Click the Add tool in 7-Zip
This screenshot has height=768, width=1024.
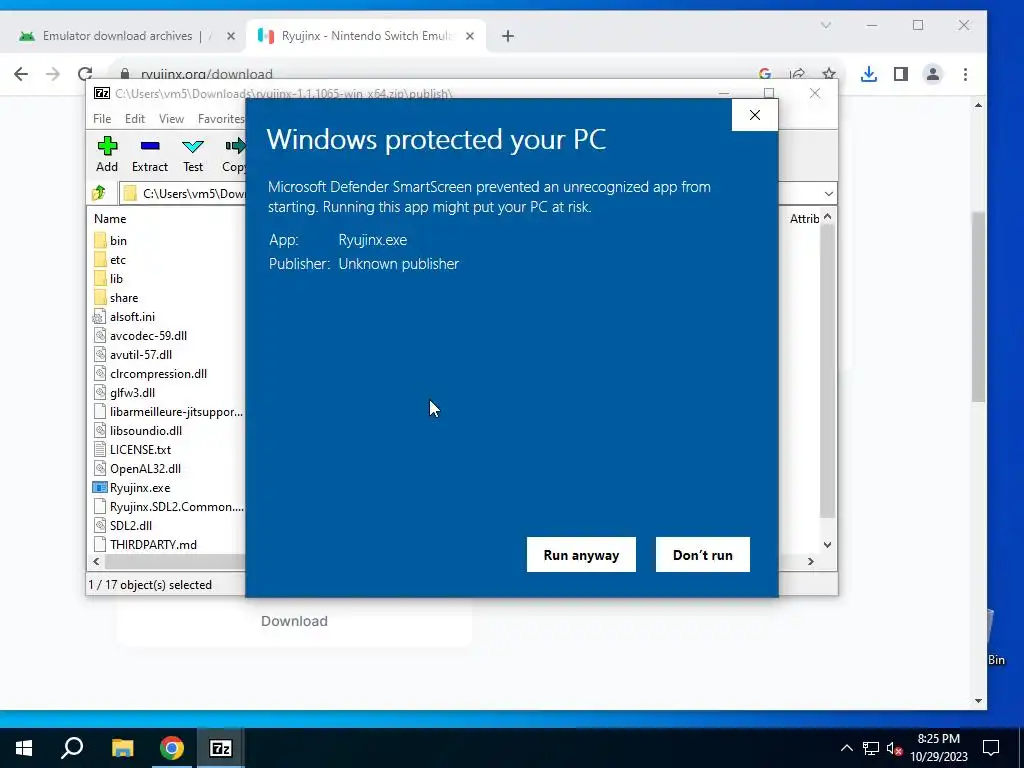tap(106, 155)
